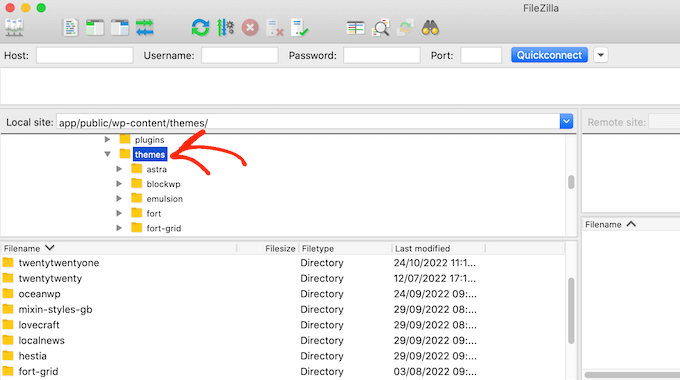Click the local file list vertical scrollbar
This screenshot has height=380, width=680.
[x=571, y=311]
